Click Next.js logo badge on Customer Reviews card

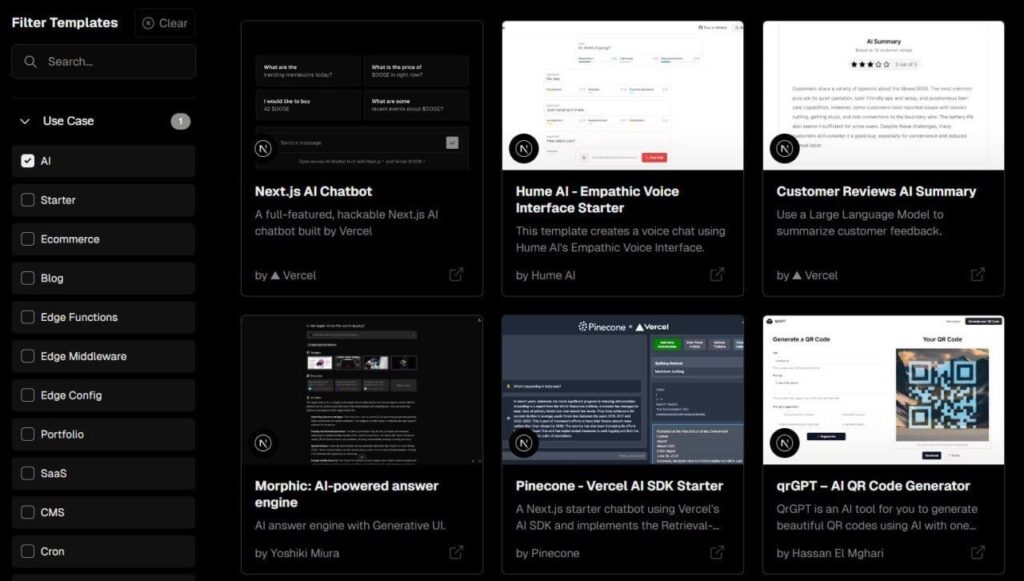[x=784, y=148]
